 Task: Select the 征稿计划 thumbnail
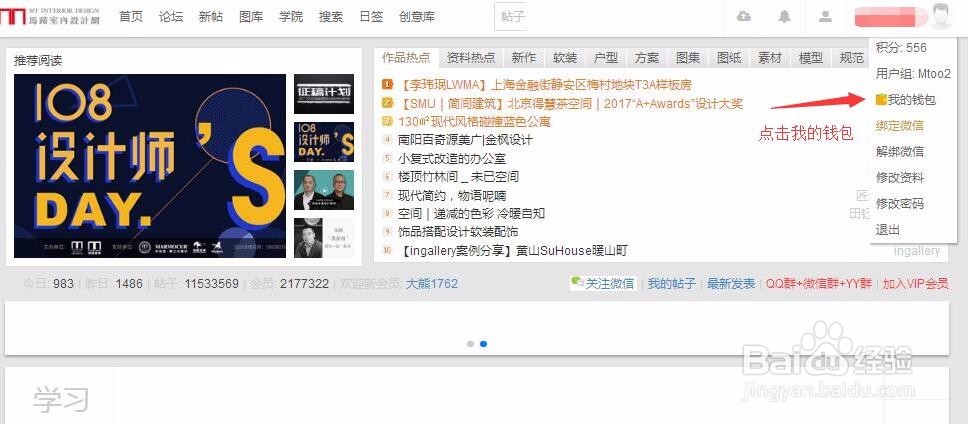click(x=323, y=94)
